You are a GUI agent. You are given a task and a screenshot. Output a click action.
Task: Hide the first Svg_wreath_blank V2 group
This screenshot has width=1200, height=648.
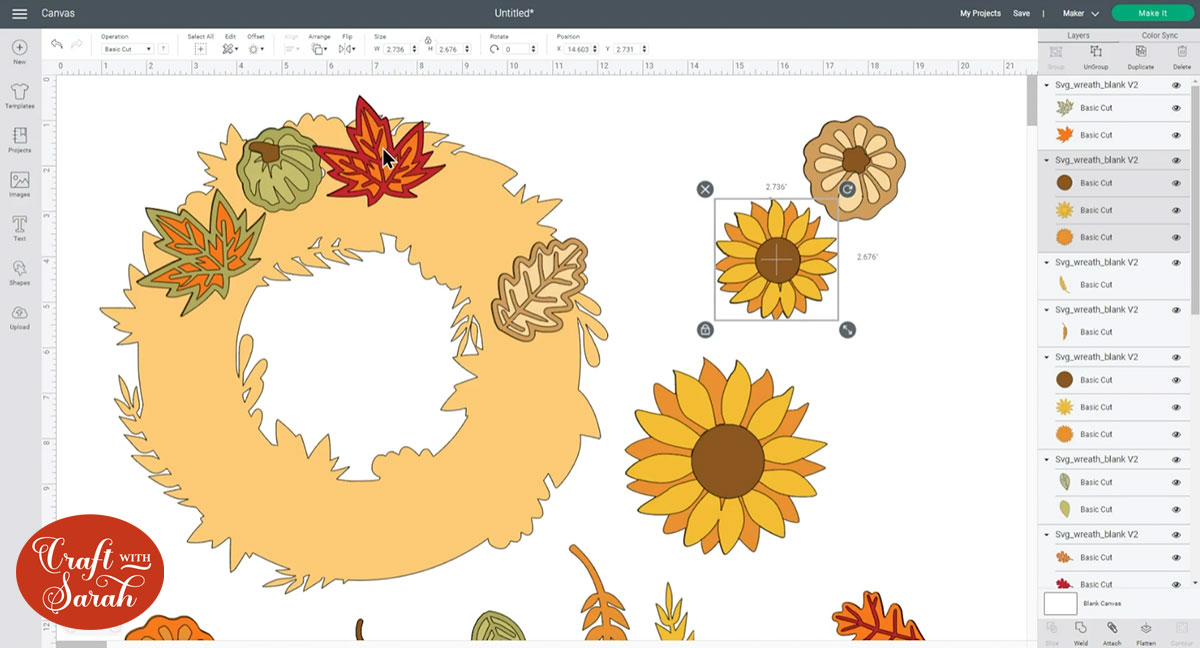[1176, 86]
